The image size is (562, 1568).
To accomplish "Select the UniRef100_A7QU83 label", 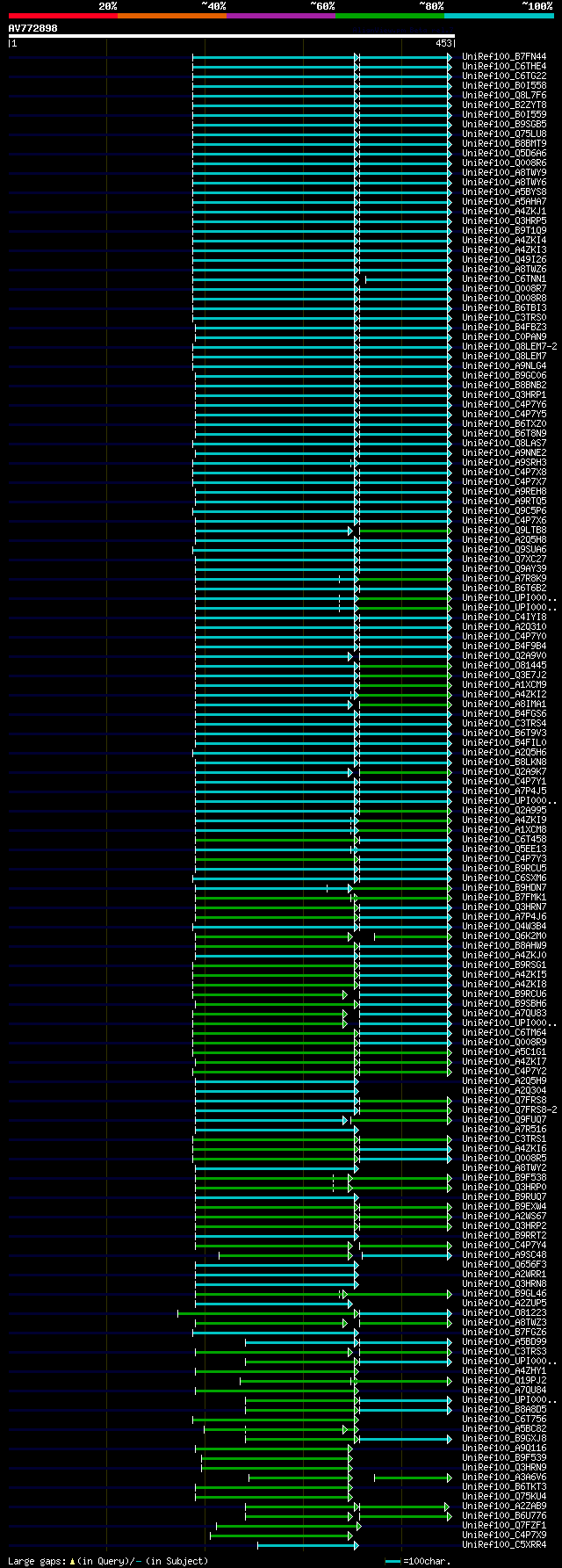I will pyautogui.click(x=504, y=1013).
